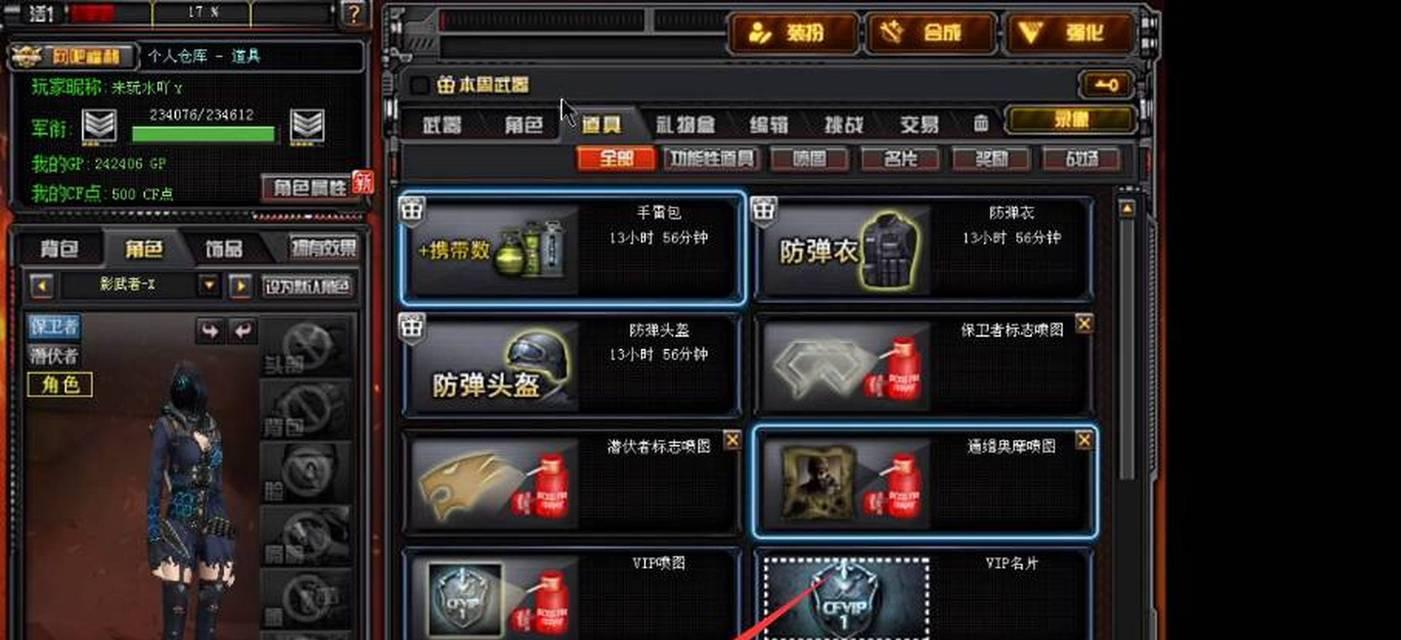Go to next character with right arrow
Image resolution: width=1401 pixels, height=640 pixels.
pyautogui.click(x=240, y=286)
